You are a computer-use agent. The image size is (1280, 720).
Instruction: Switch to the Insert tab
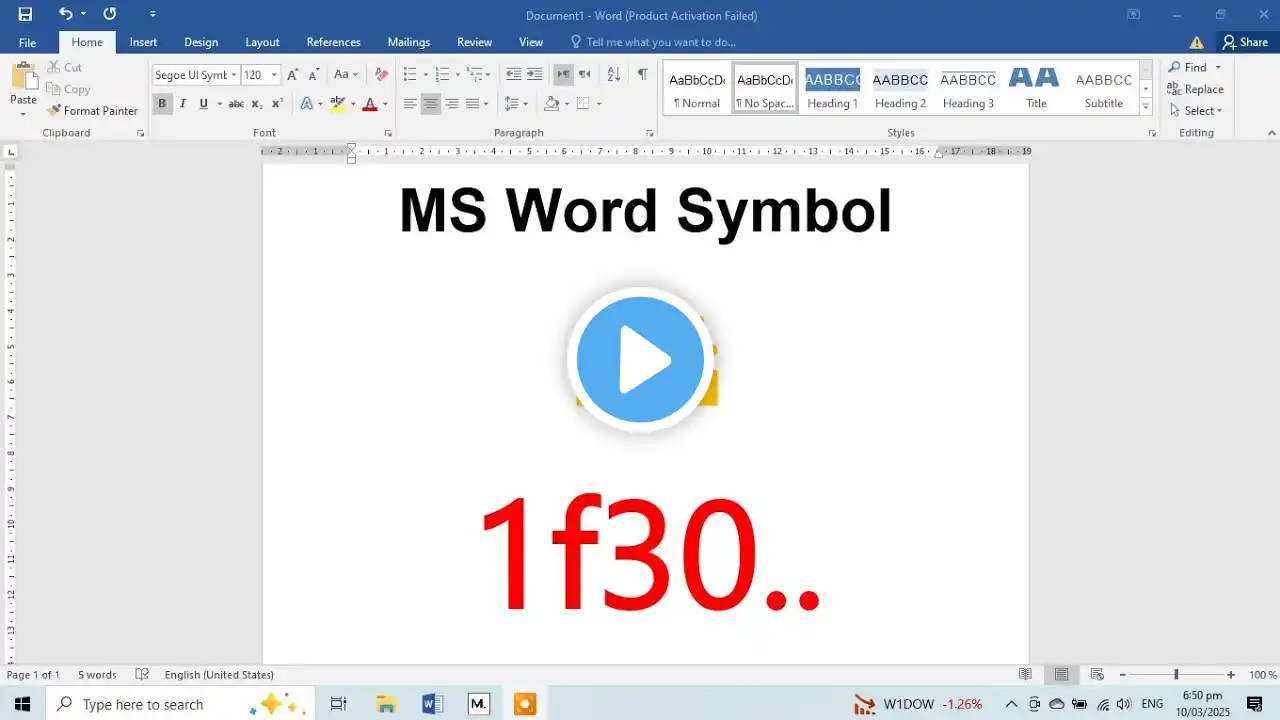pyautogui.click(x=143, y=42)
